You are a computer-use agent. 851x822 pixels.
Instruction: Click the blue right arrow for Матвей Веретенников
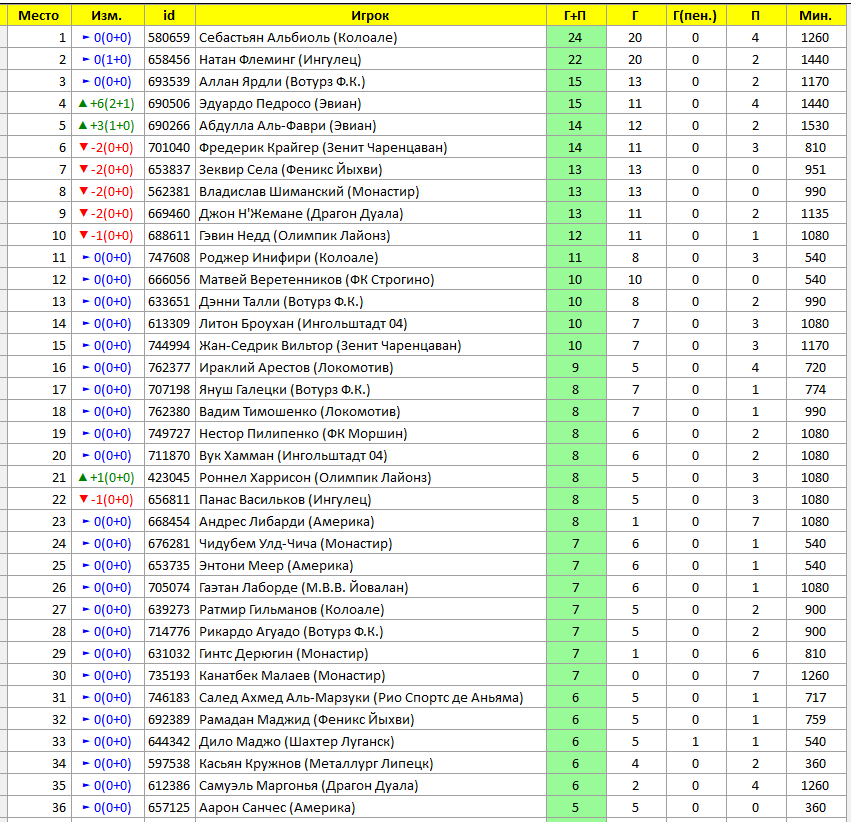tap(86, 279)
